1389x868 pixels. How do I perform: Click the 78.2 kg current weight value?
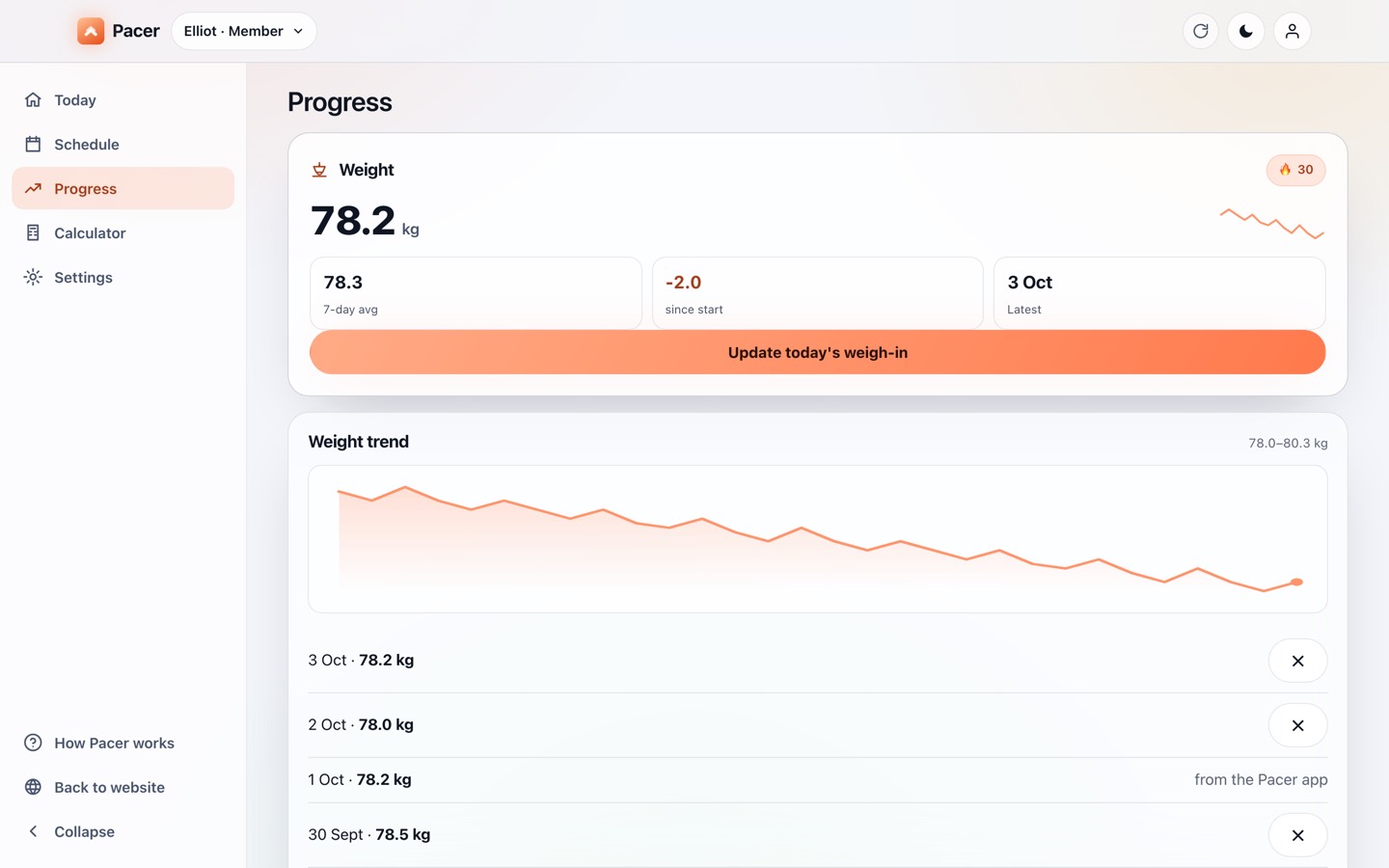(365, 221)
